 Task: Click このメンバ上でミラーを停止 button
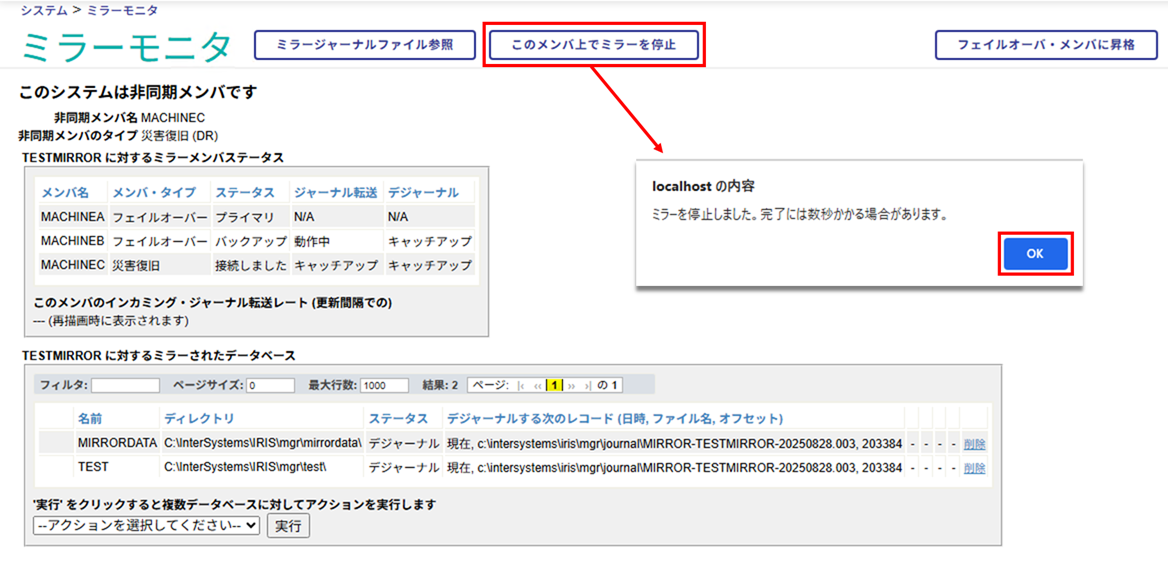point(594,45)
